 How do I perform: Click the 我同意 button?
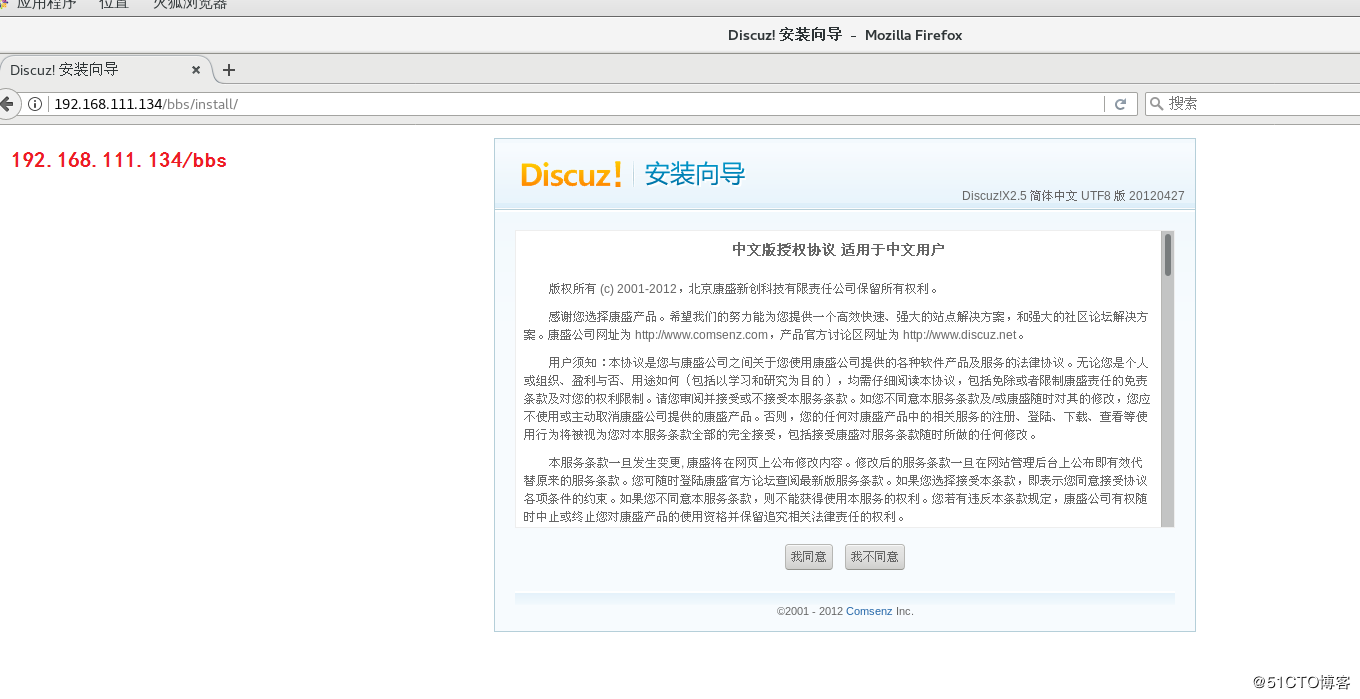(x=809, y=557)
